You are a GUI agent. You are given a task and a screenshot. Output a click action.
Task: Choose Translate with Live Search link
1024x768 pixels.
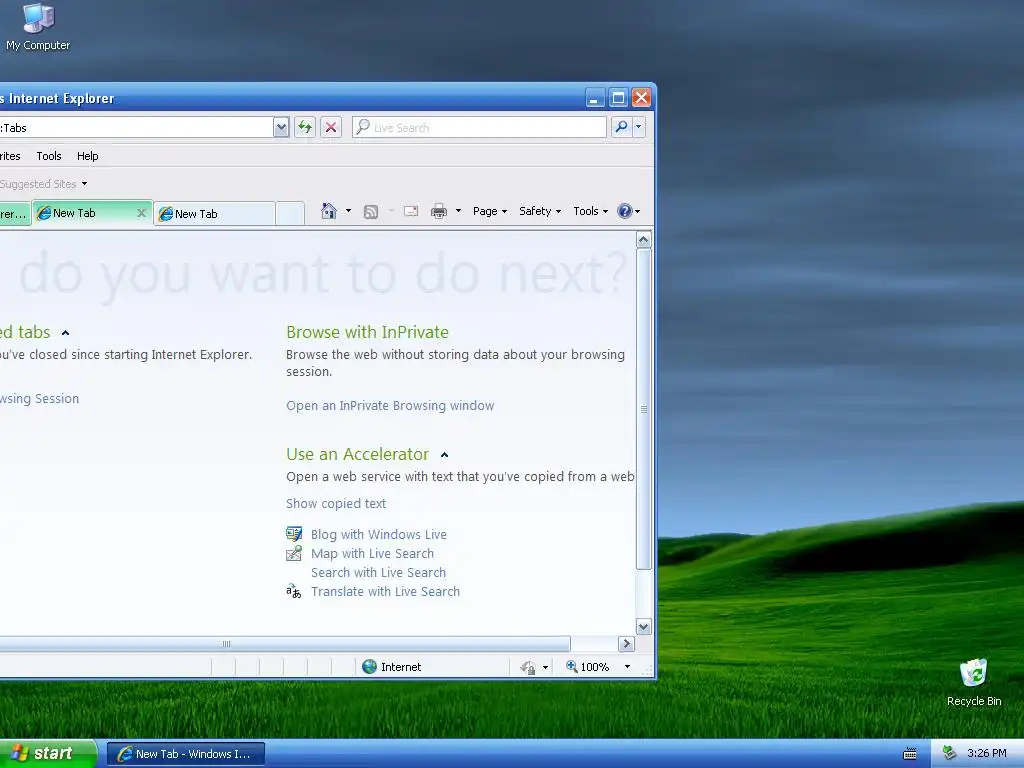[385, 591]
